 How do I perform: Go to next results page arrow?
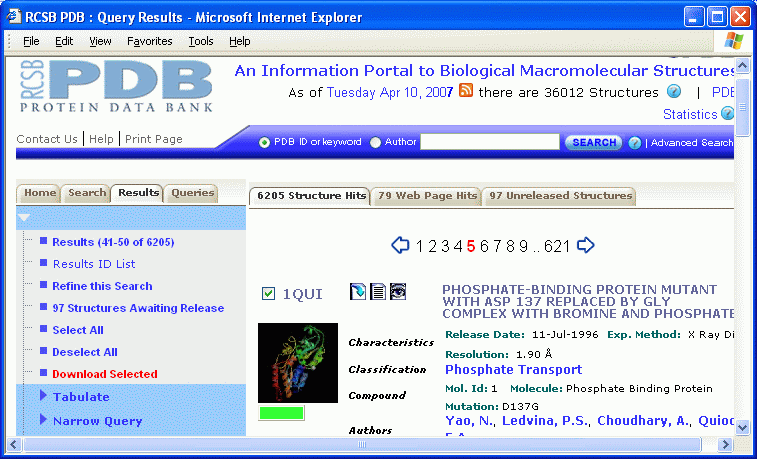586,245
